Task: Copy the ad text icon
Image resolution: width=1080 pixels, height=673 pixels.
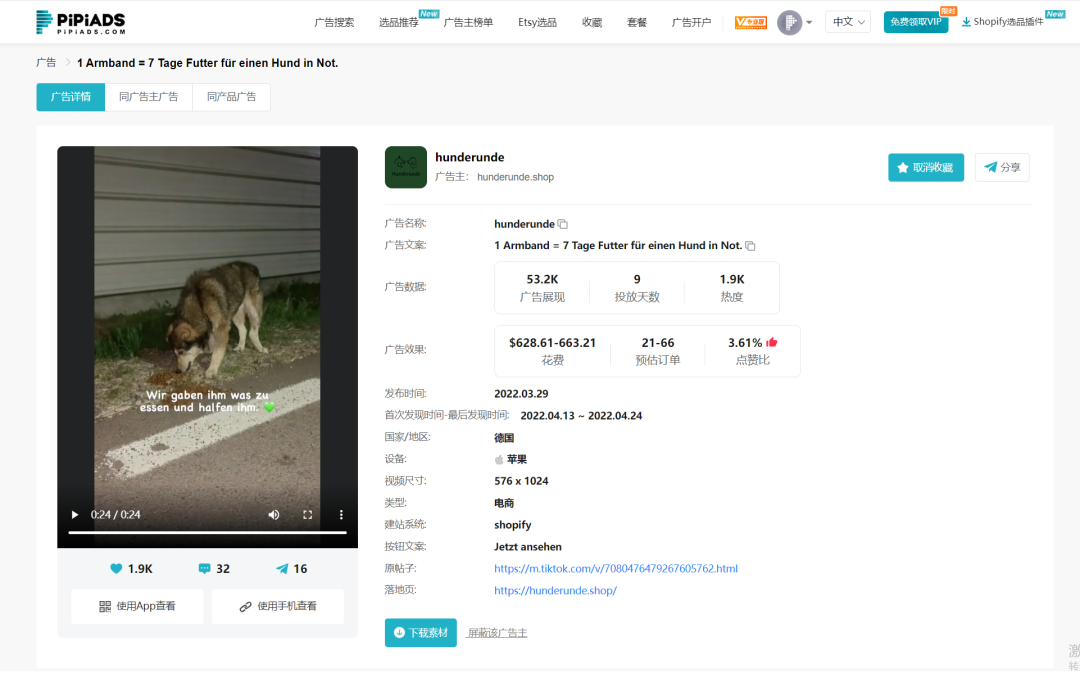Action: pos(751,246)
